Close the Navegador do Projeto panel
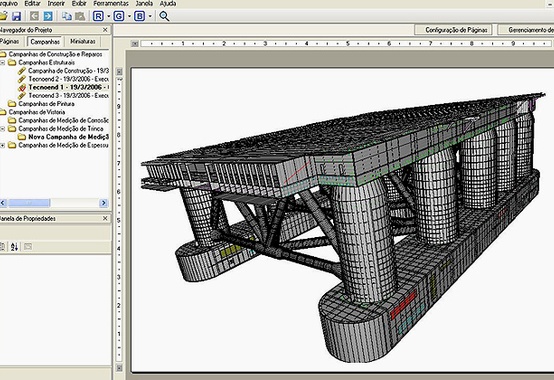 [105, 30]
